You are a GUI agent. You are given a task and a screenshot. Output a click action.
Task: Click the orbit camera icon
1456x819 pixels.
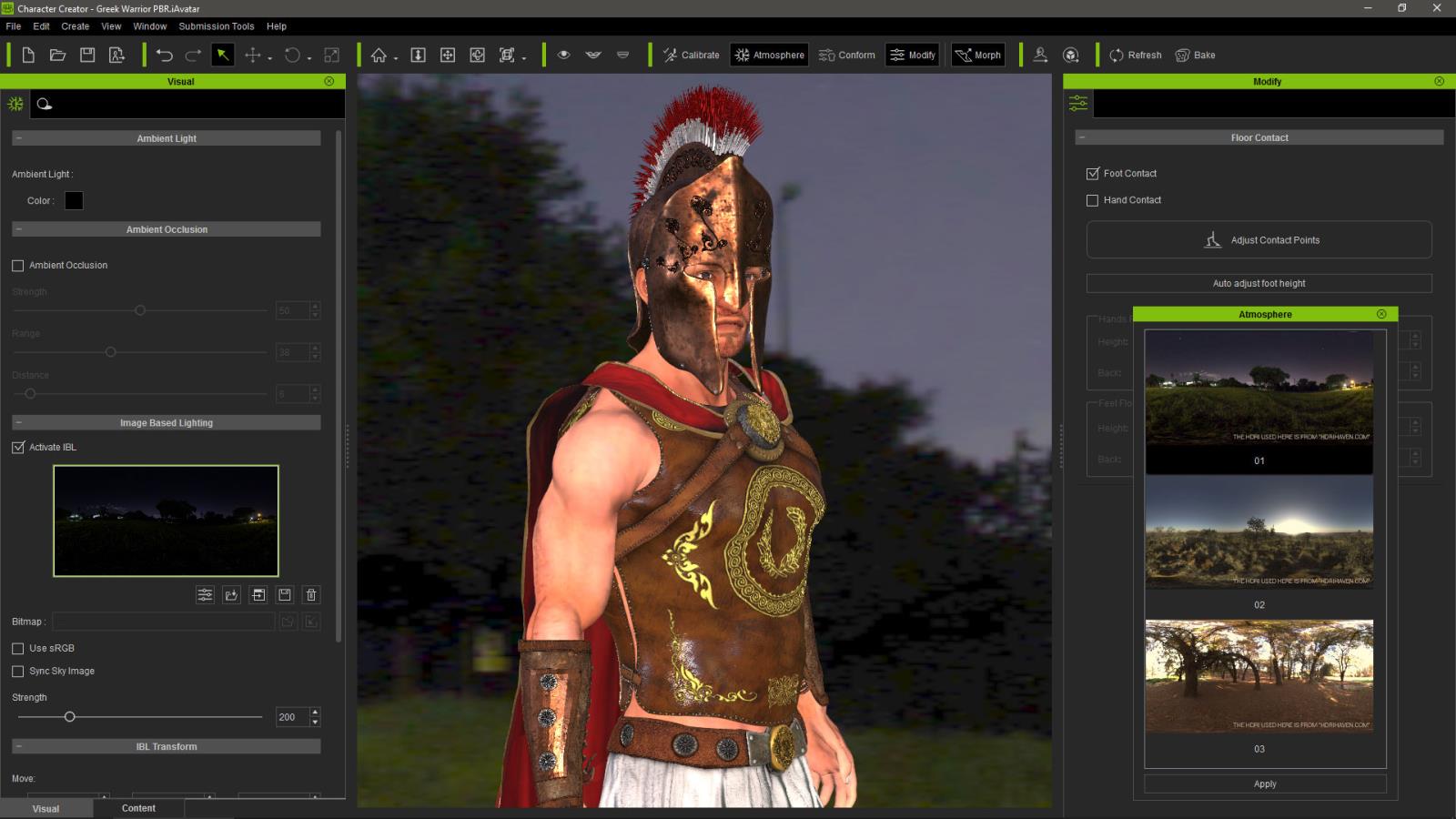[x=477, y=55]
